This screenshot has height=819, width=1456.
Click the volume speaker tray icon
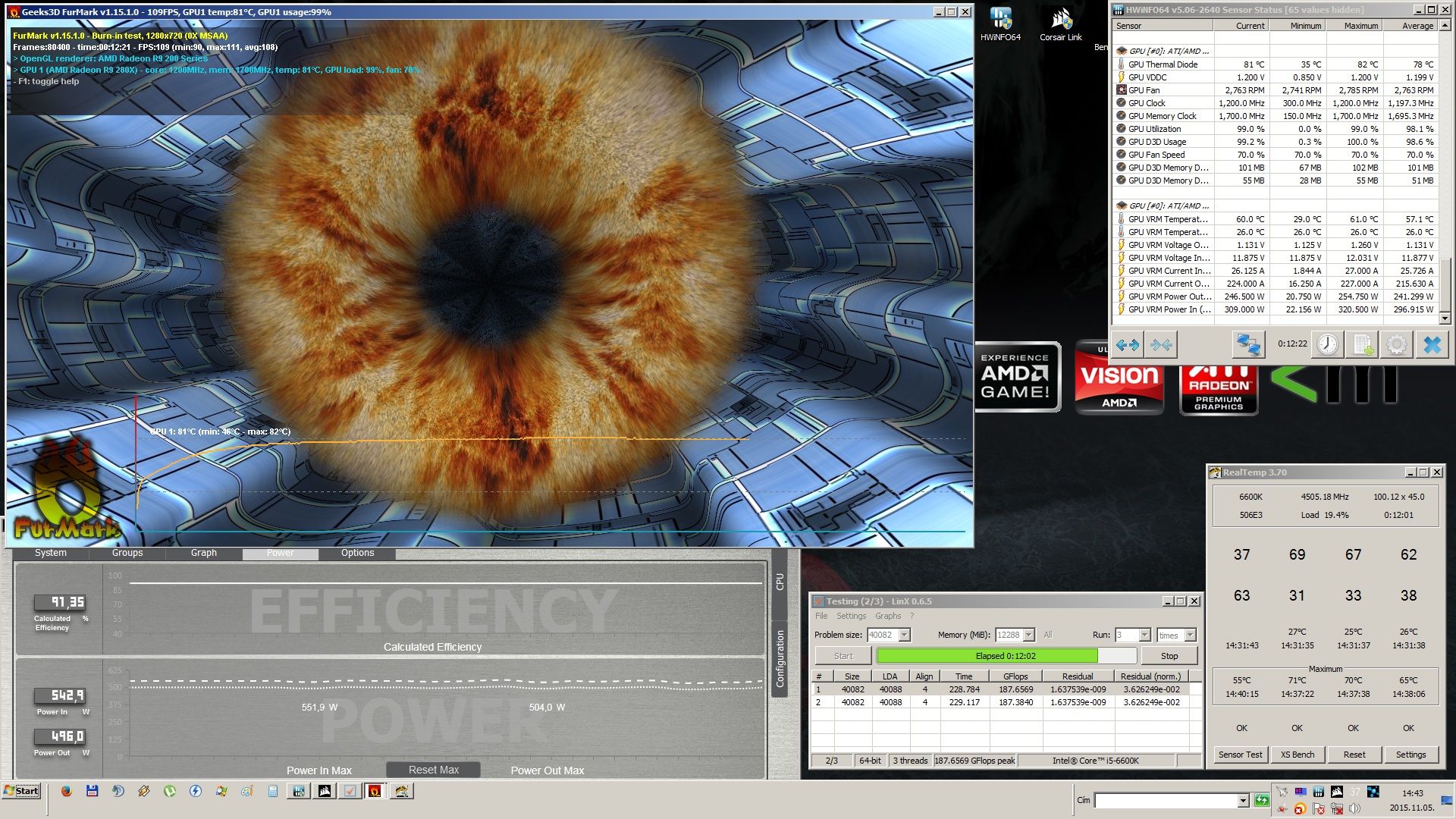pyautogui.click(x=1354, y=809)
